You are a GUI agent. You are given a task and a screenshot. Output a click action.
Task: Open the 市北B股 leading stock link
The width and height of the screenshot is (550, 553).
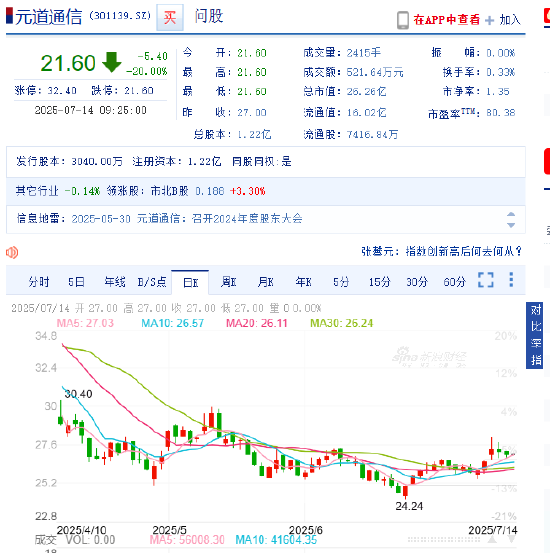coord(169,191)
